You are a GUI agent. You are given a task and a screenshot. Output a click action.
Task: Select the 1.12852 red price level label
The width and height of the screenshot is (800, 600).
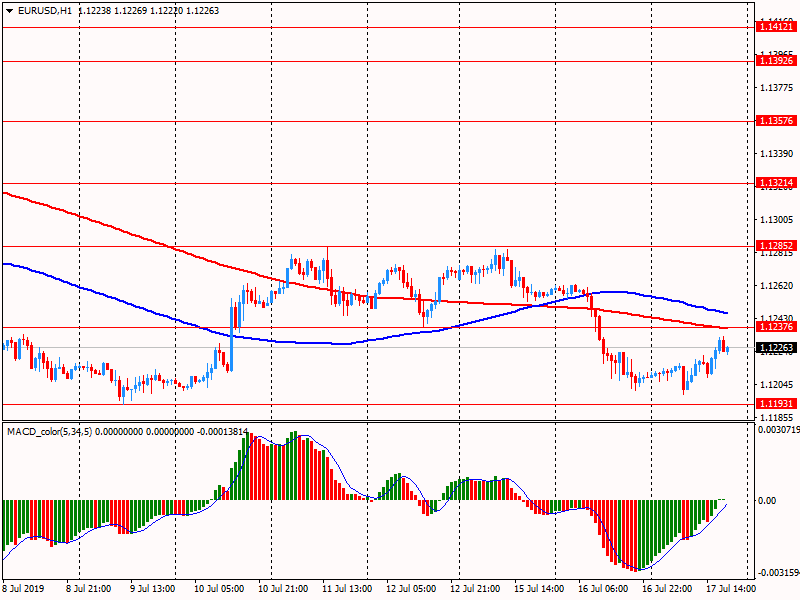tap(777, 246)
